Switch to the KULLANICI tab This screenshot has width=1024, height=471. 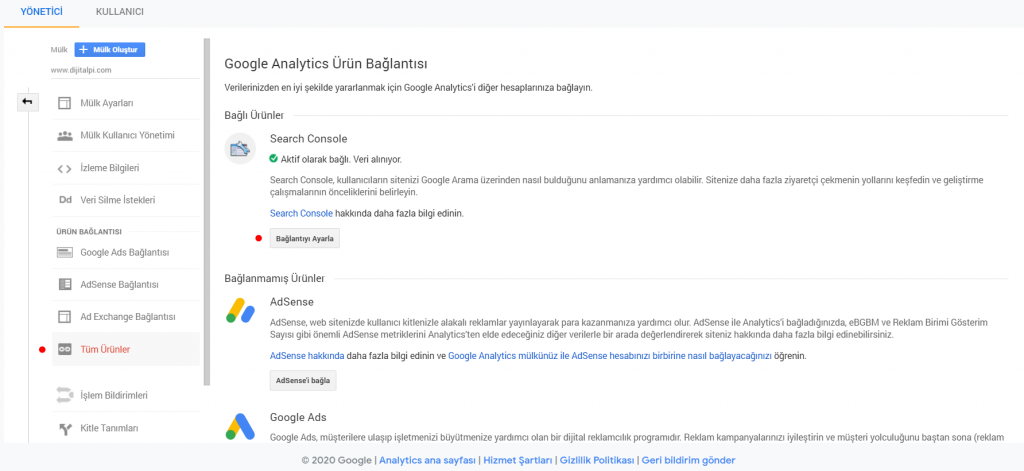point(120,12)
